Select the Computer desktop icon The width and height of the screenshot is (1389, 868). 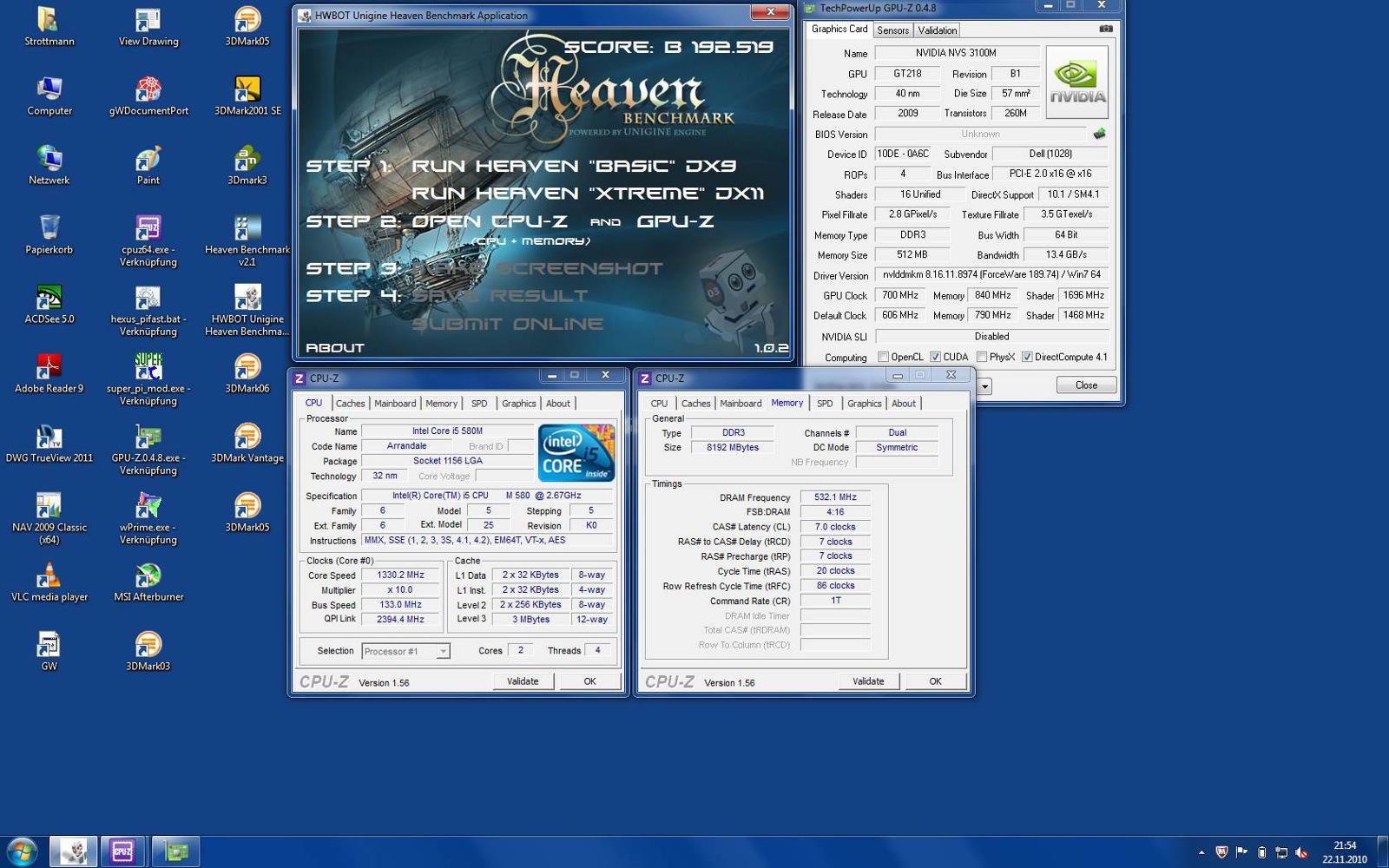(x=49, y=95)
